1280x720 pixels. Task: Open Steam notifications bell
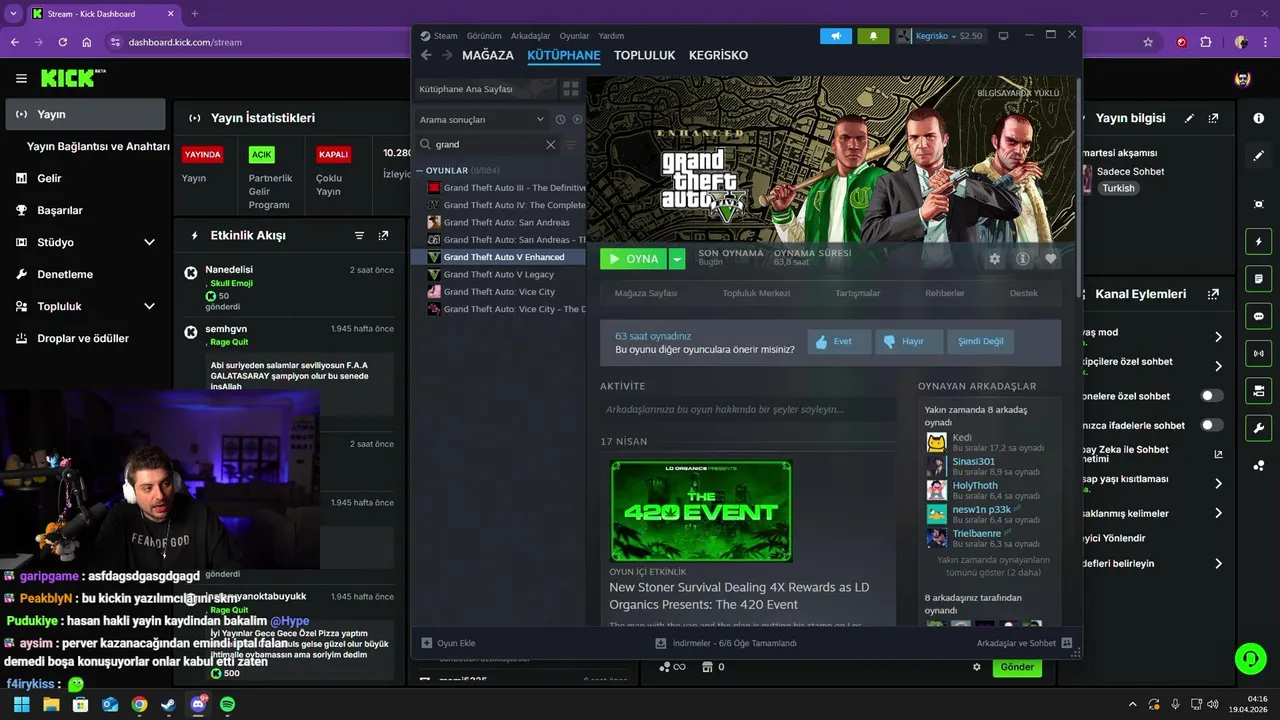click(x=873, y=36)
